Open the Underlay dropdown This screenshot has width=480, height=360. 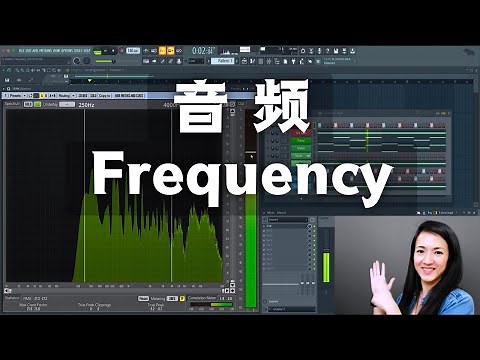[x=67, y=104]
